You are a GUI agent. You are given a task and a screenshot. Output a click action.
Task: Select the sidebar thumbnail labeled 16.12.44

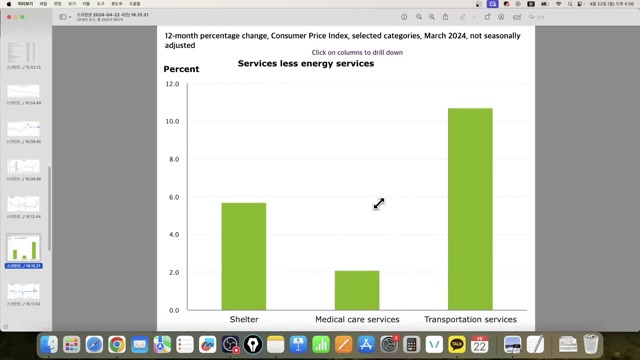pyautogui.click(x=23, y=204)
